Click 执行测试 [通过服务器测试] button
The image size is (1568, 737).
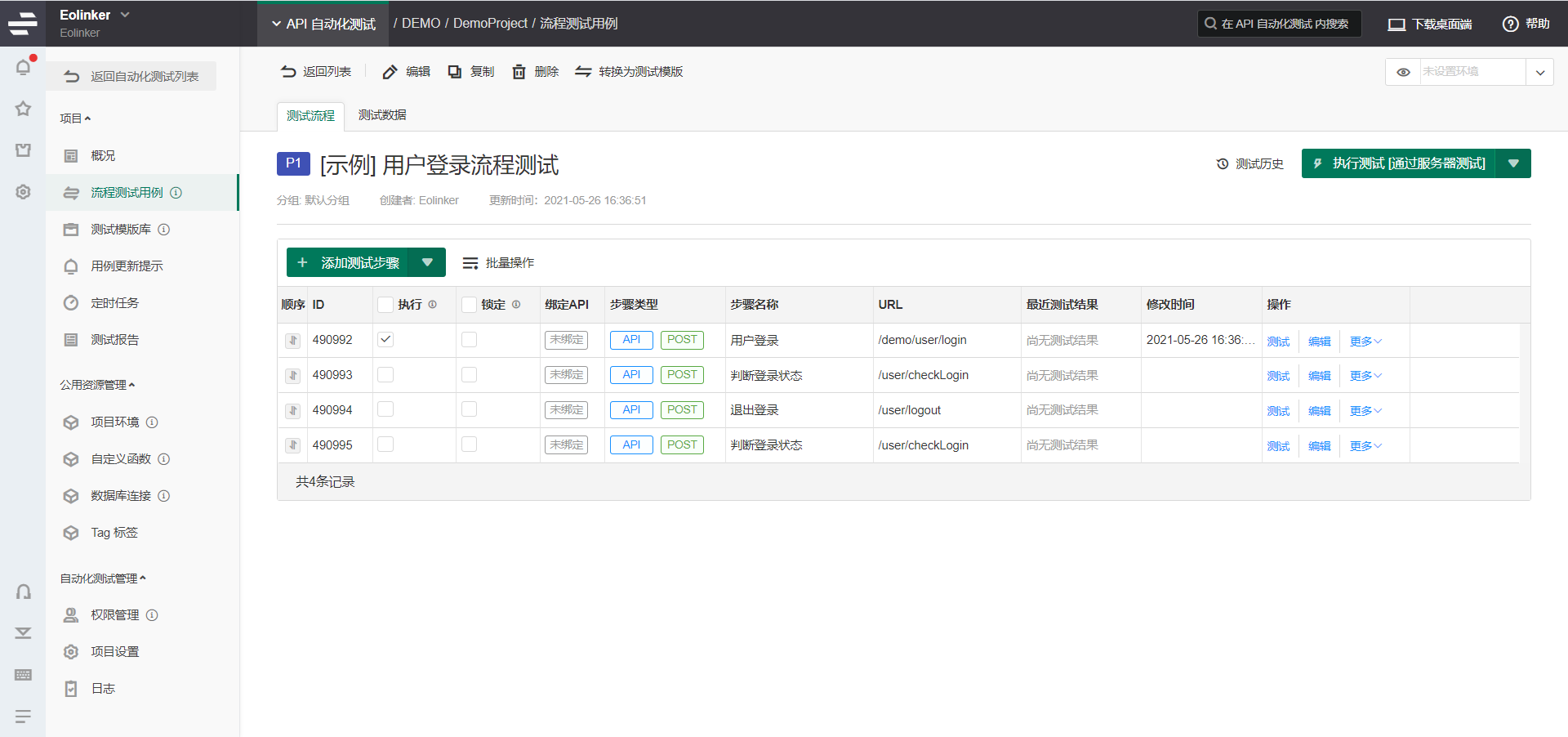click(1399, 163)
